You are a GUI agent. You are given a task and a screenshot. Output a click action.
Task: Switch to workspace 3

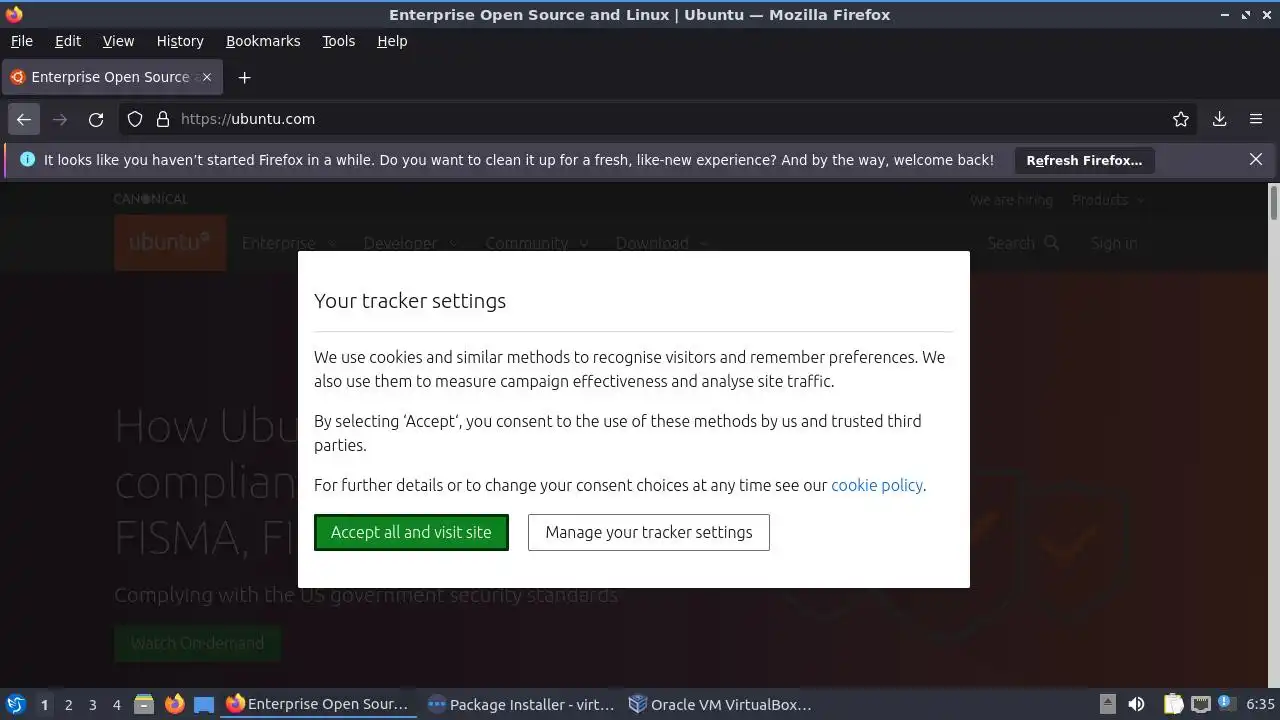(92, 705)
